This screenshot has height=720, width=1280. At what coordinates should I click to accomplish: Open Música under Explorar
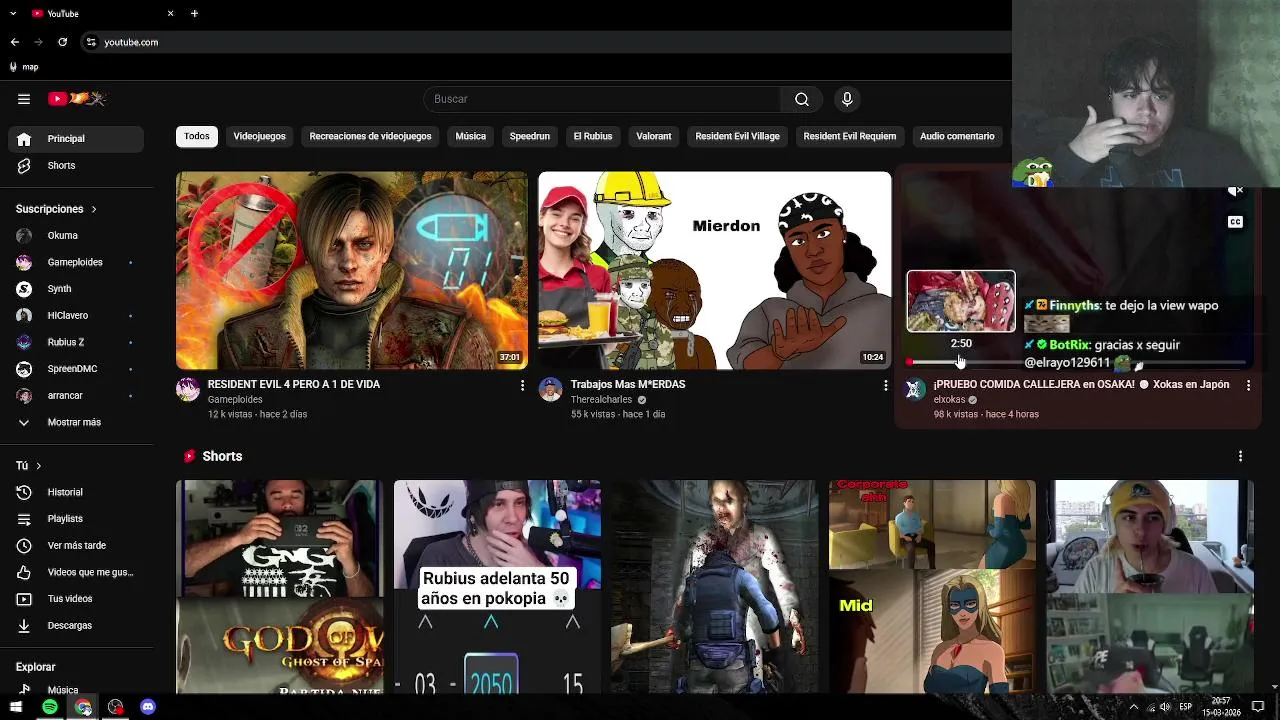click(x=76, y=690)
